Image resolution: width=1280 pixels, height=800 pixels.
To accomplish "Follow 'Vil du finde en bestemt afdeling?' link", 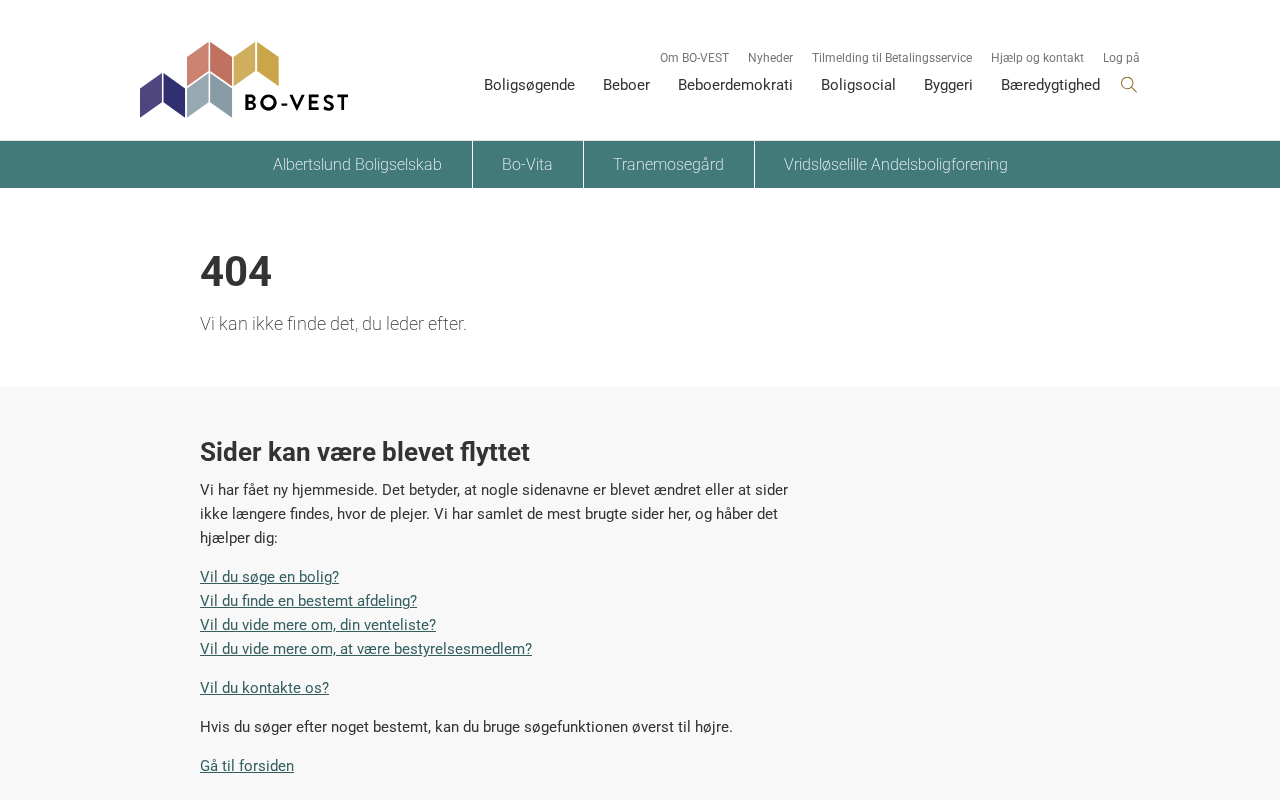I will pyautogui.click(x=308, y=601).
